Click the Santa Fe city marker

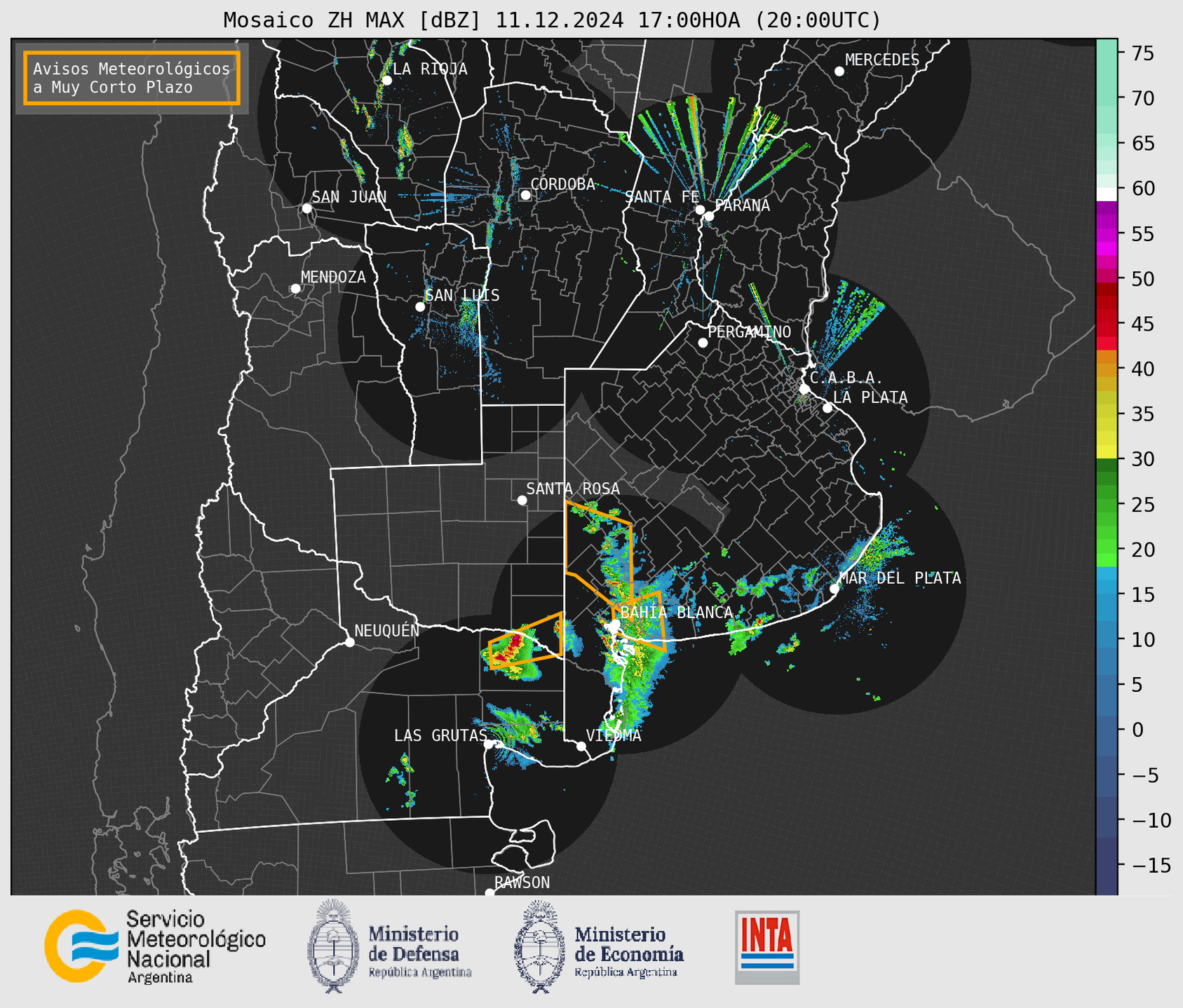tap(700, 210)
